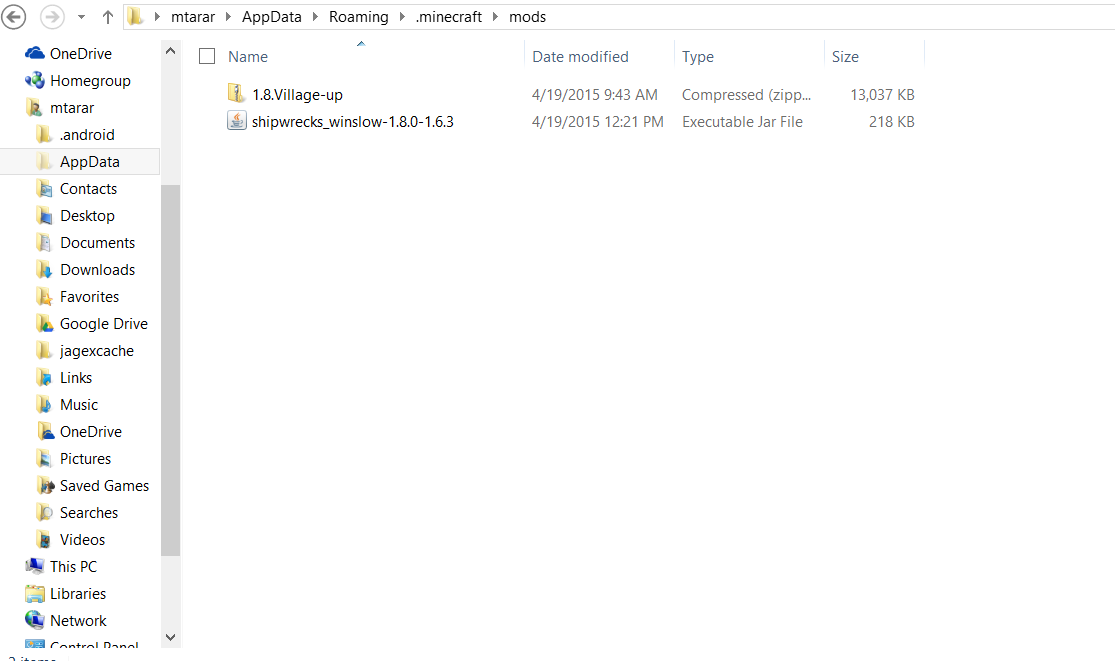This screenshot has width=1115, height=661.
Task: Navigate to AppData breadcrumb segment
Action: click(272, 16)
